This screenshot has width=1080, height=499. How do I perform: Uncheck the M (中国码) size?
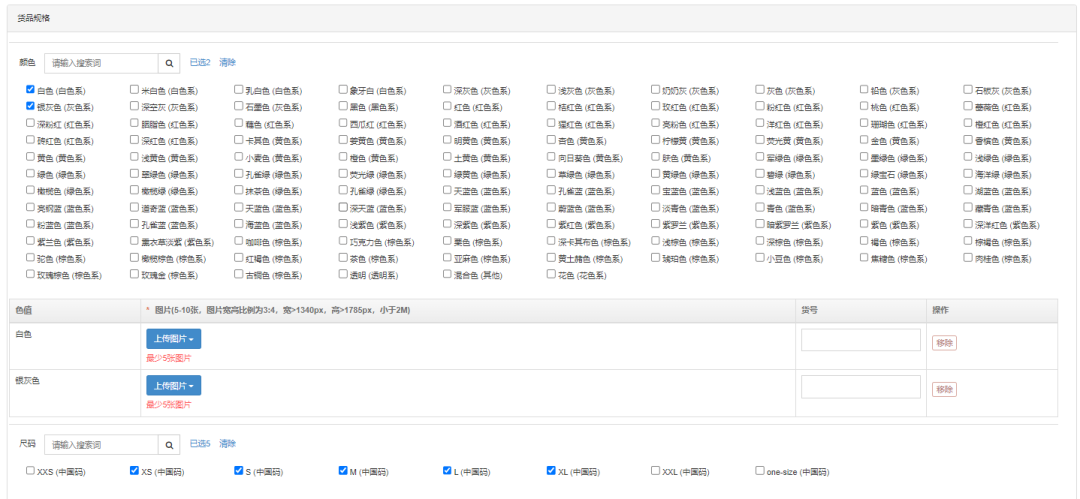(343, 470)
